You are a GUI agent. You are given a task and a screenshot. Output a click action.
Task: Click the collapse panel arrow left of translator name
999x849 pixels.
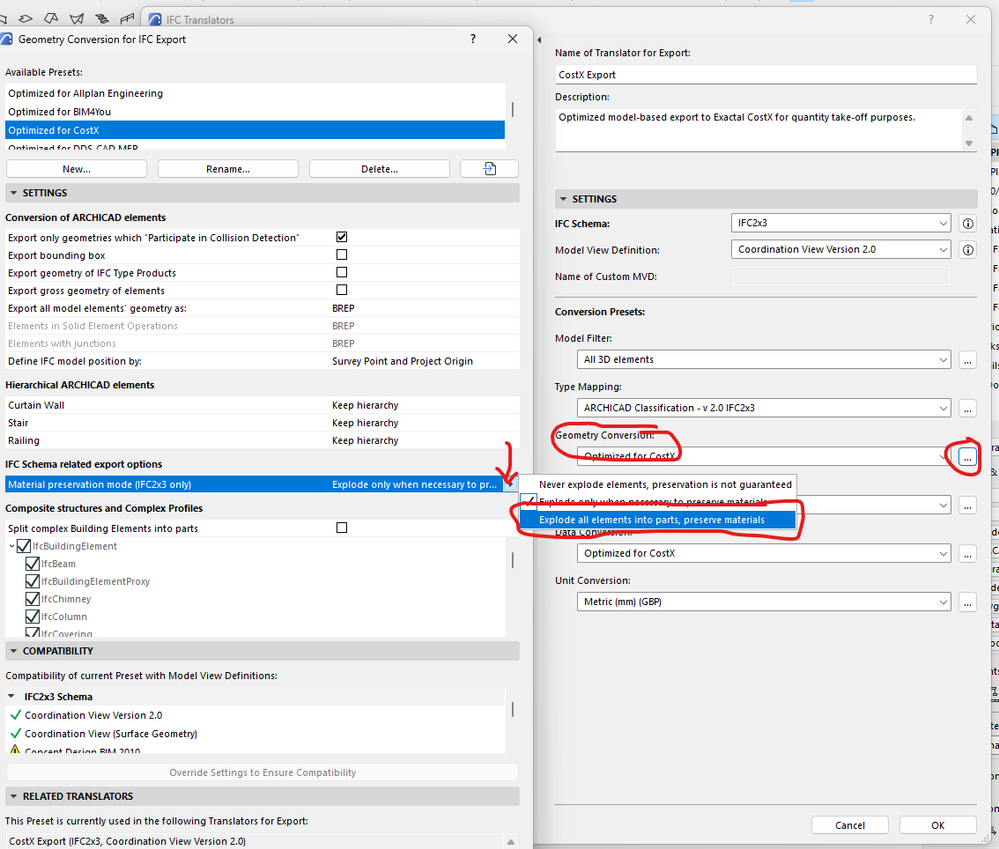pos(539,39)
